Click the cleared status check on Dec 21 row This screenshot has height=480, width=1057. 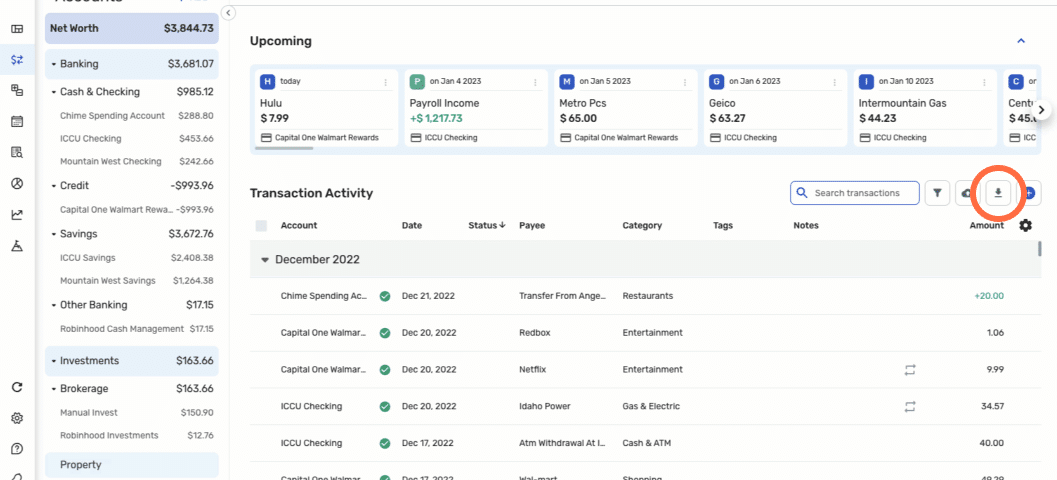pyautogui.click(x=385, y=296)
